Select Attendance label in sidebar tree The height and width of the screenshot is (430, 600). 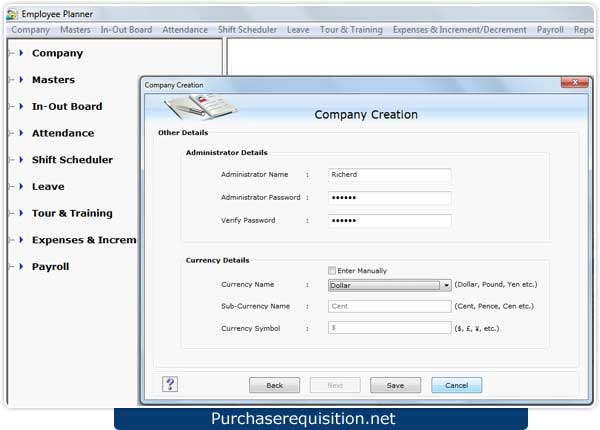(x=63, y=134)
